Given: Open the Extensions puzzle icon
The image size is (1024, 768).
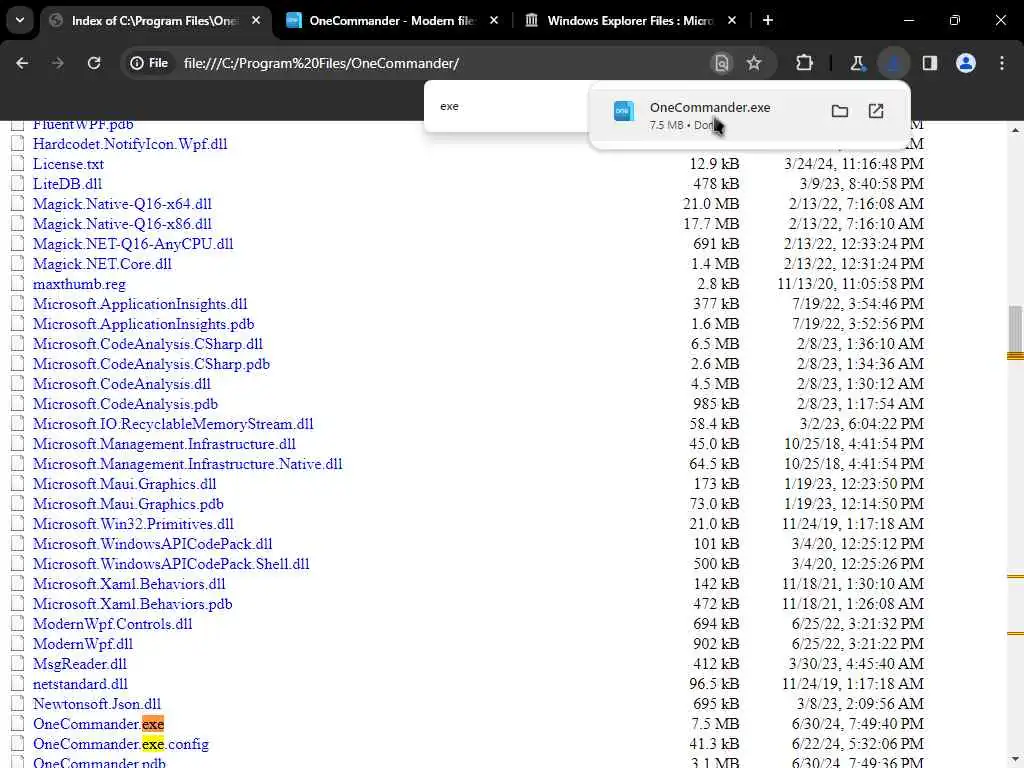Looking at the screenshot, I should pos(805,63).
